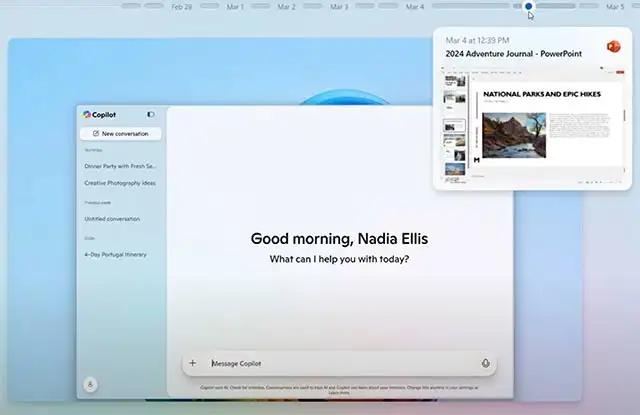Toggle the Copilot sidebar collapse icon
The image size is (640, 415).
tap(151, 115)
